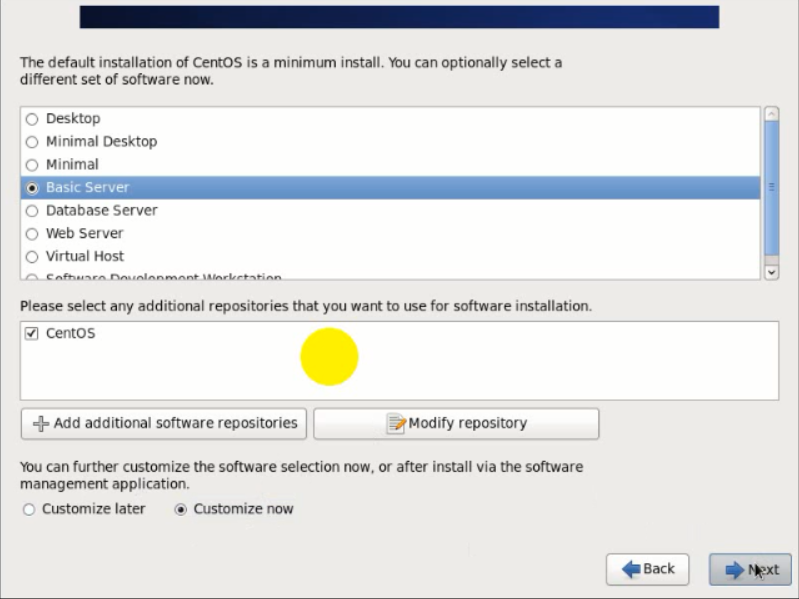Click scrollbar down arrow of software list
Image resolution: width=799 pixels, height=599 pixels.
click(771, 273)
